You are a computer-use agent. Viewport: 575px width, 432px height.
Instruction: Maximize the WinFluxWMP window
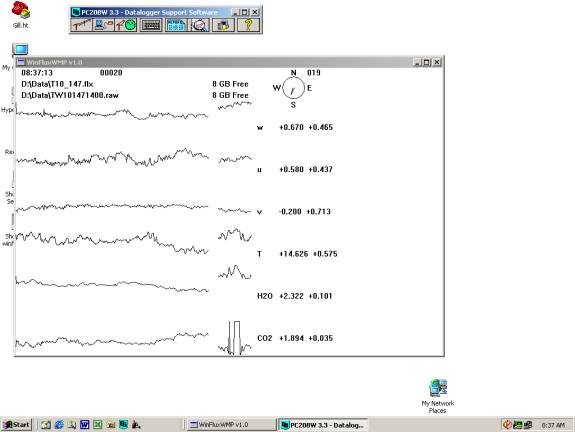[426, 62]
